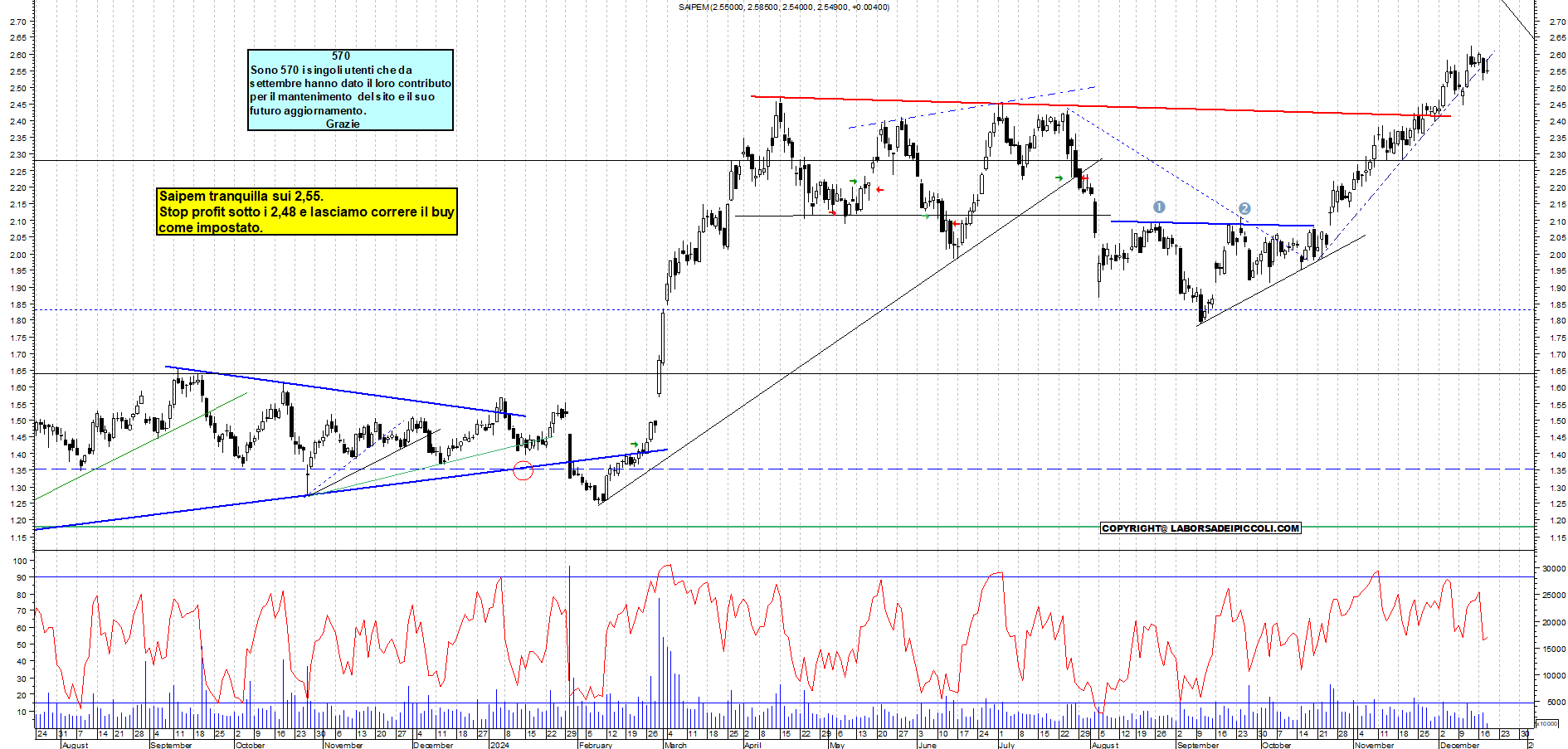
Task: Click '1.65' on the right price axis
Action: (x=1557, y=372)
